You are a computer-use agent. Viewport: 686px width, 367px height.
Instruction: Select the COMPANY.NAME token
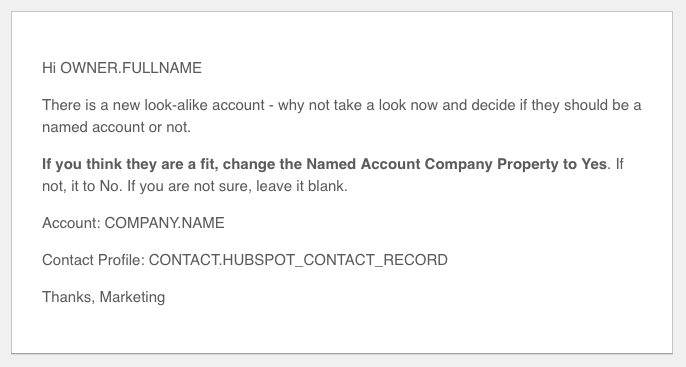(164, 223)
